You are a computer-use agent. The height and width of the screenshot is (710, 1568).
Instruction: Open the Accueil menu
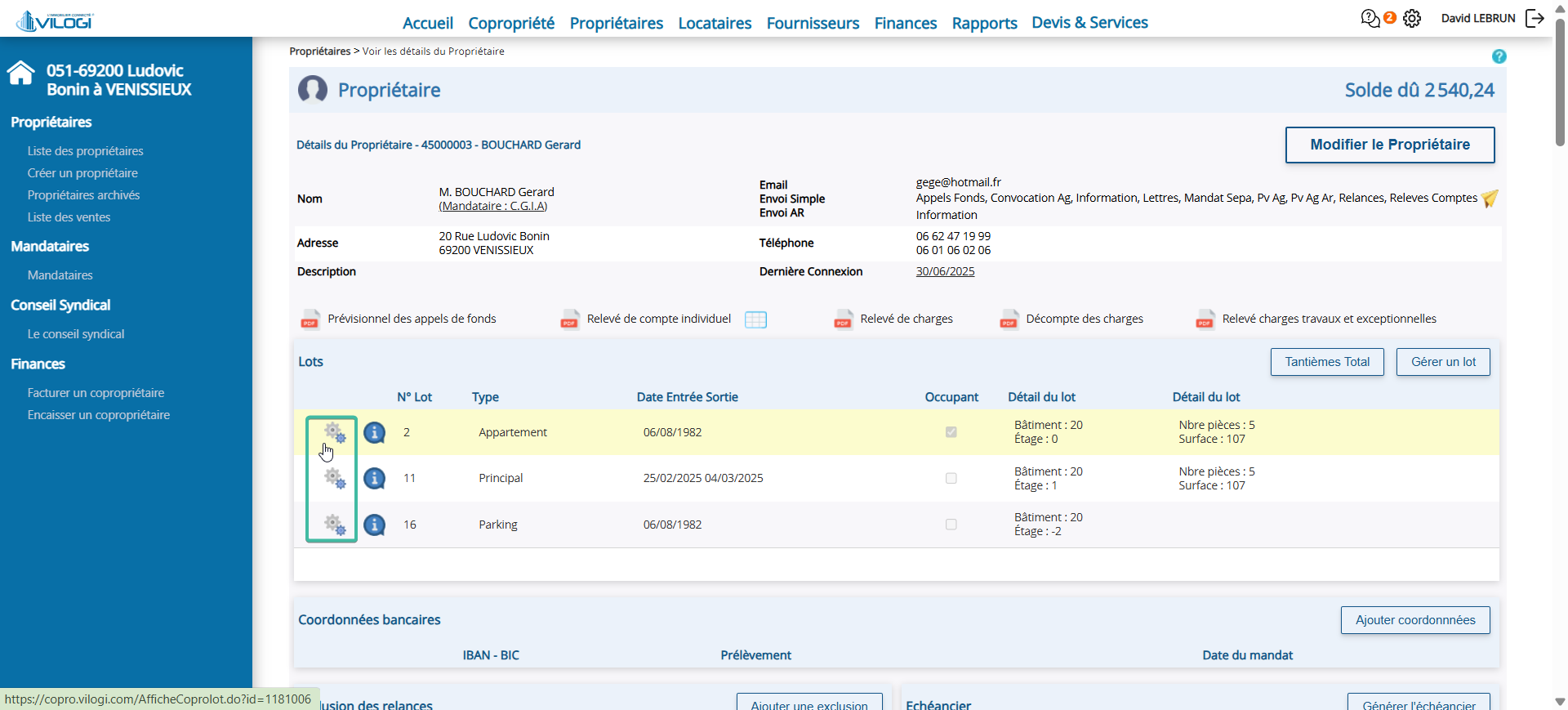pyautogui.click(x=428, y=23)
